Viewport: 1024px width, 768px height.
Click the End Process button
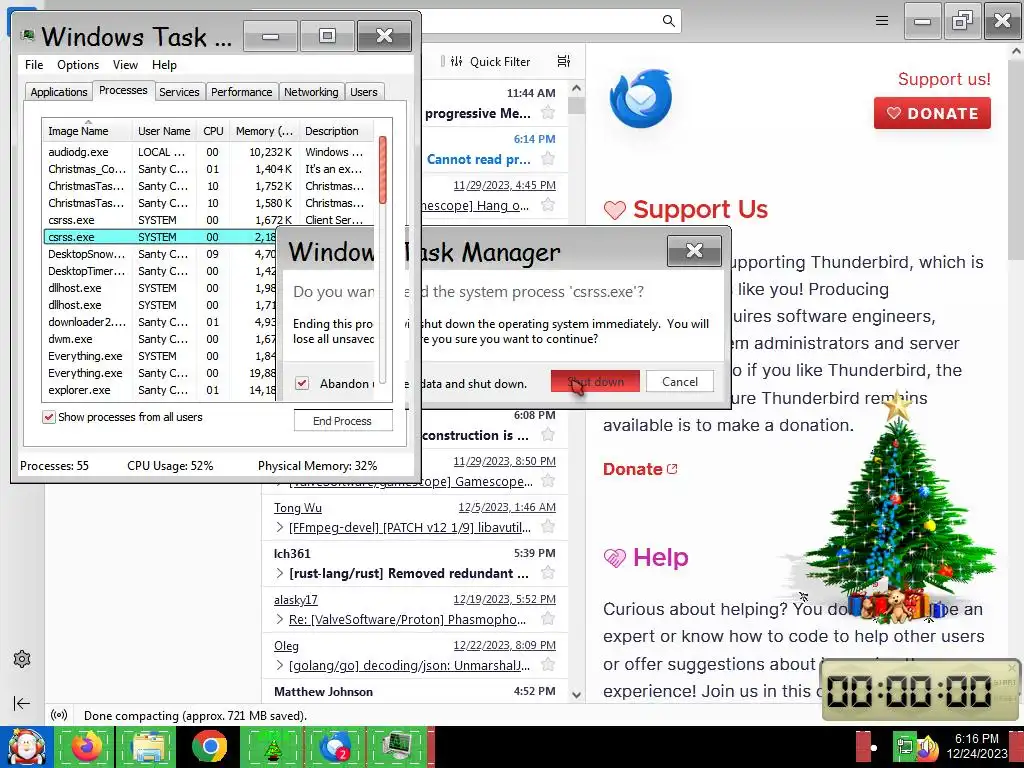pos(343,421)
